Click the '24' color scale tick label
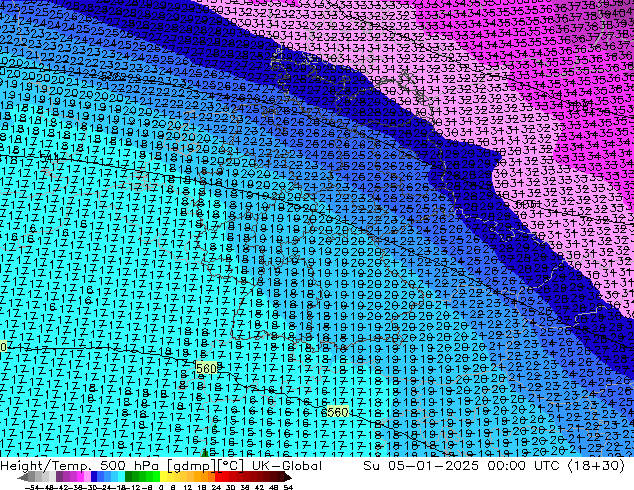The height and width of the screenshot is (490, 634). [x=216, y=488]
